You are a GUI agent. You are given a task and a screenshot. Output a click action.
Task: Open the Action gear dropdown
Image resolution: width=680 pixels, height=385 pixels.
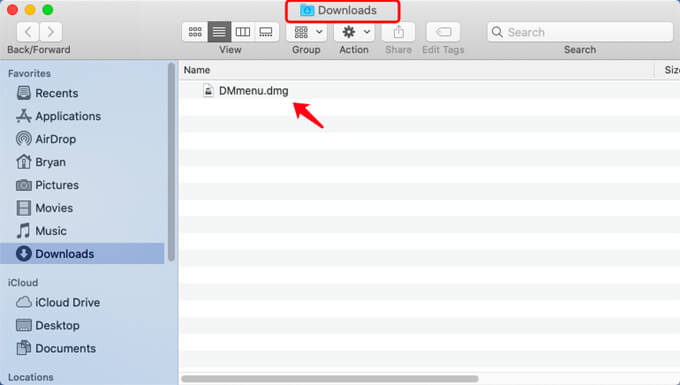[x=354, y=32]
